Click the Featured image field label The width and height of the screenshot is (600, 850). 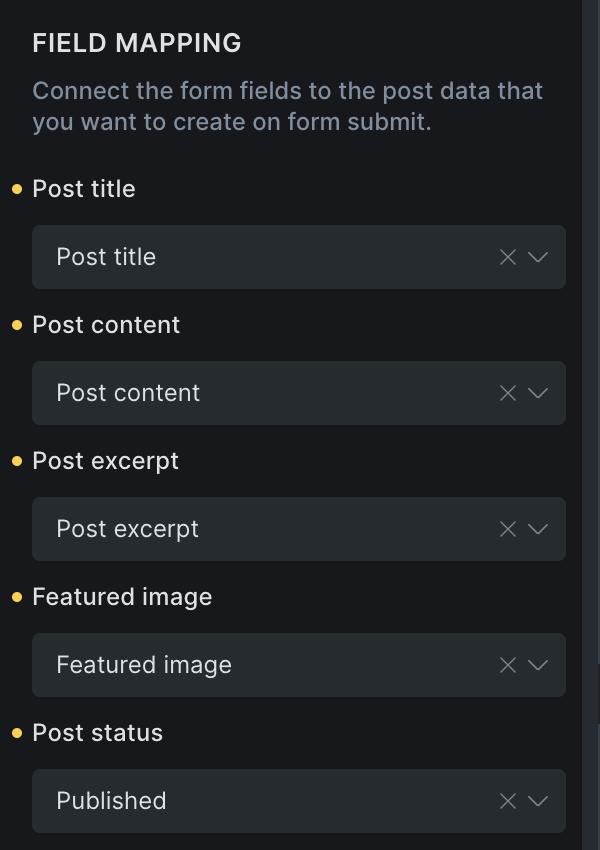point(122,597)
